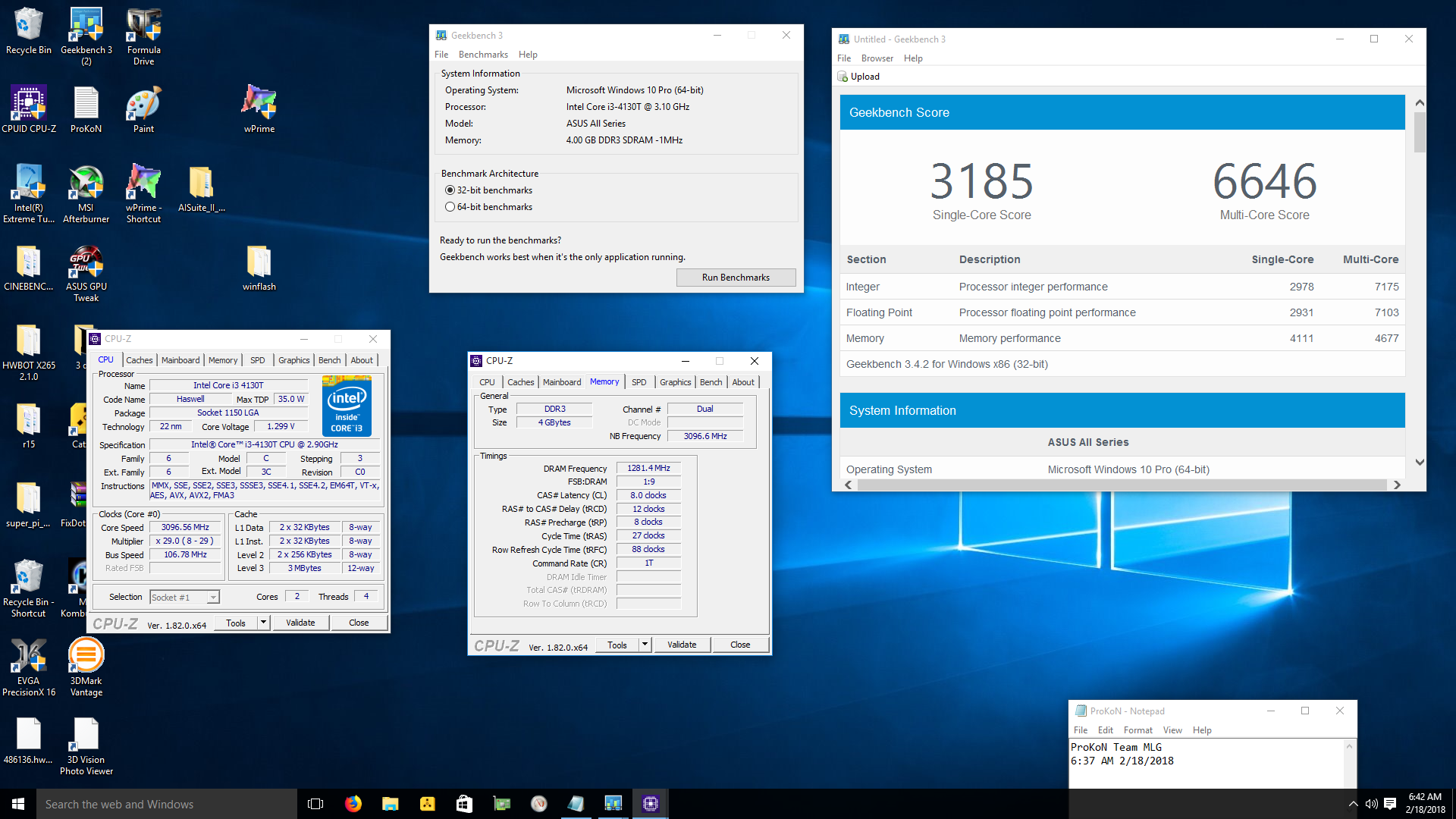Screen dimensions: 1456x819
Task: Click Search the web and Windows box
Action: point(167,804)
